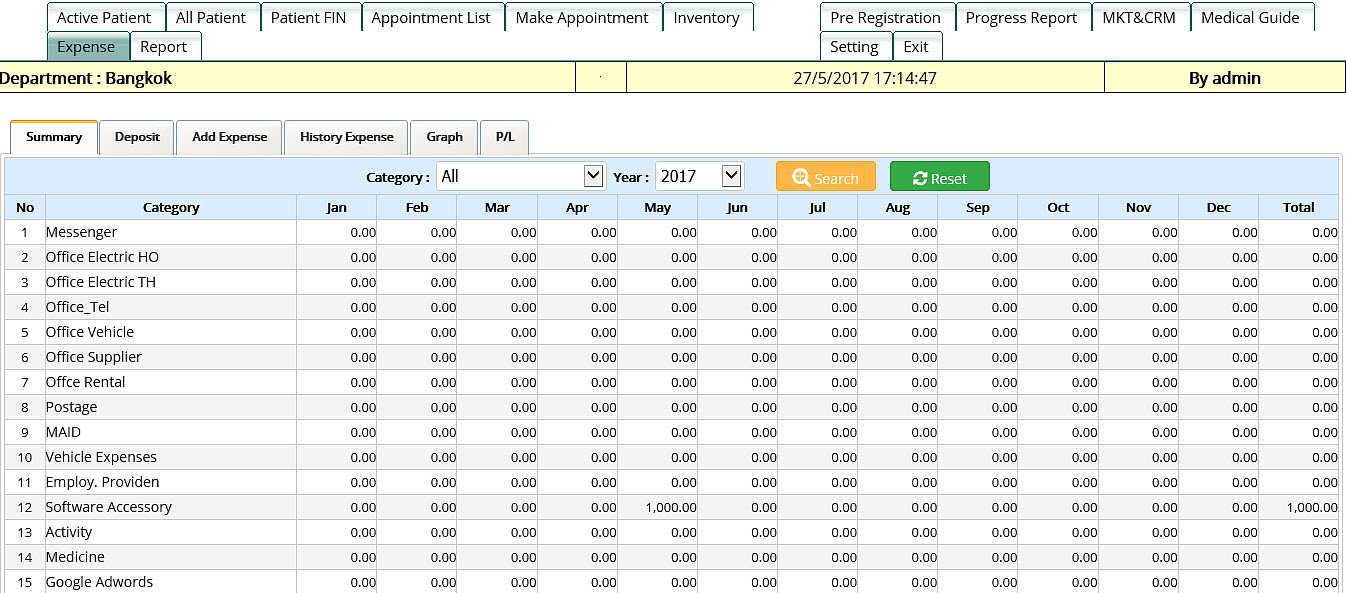Click the Office Electric HO category
1346x593 pixels.
pos(102,257)
